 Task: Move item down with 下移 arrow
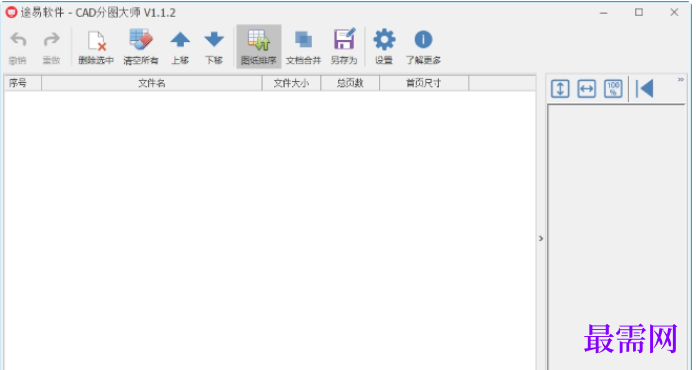click(x=214, y=47)
